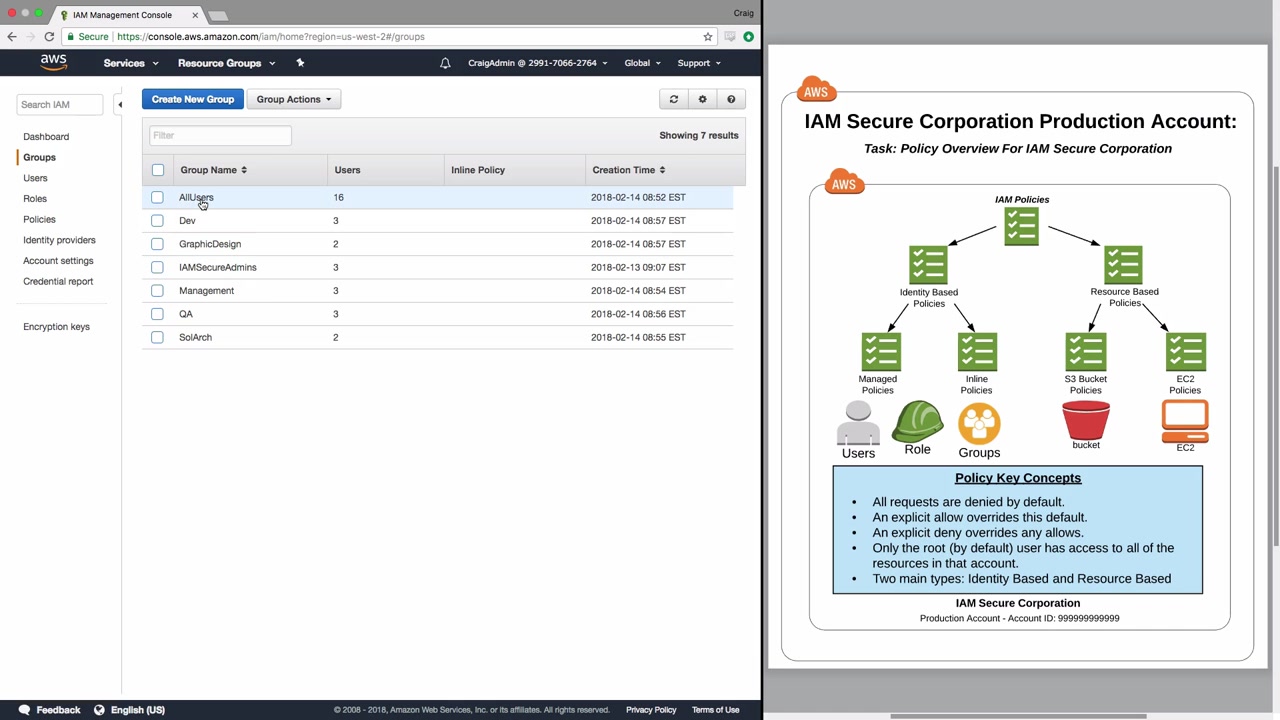
Task: Focus the Search IAM field
Action: tap(59, 104)
